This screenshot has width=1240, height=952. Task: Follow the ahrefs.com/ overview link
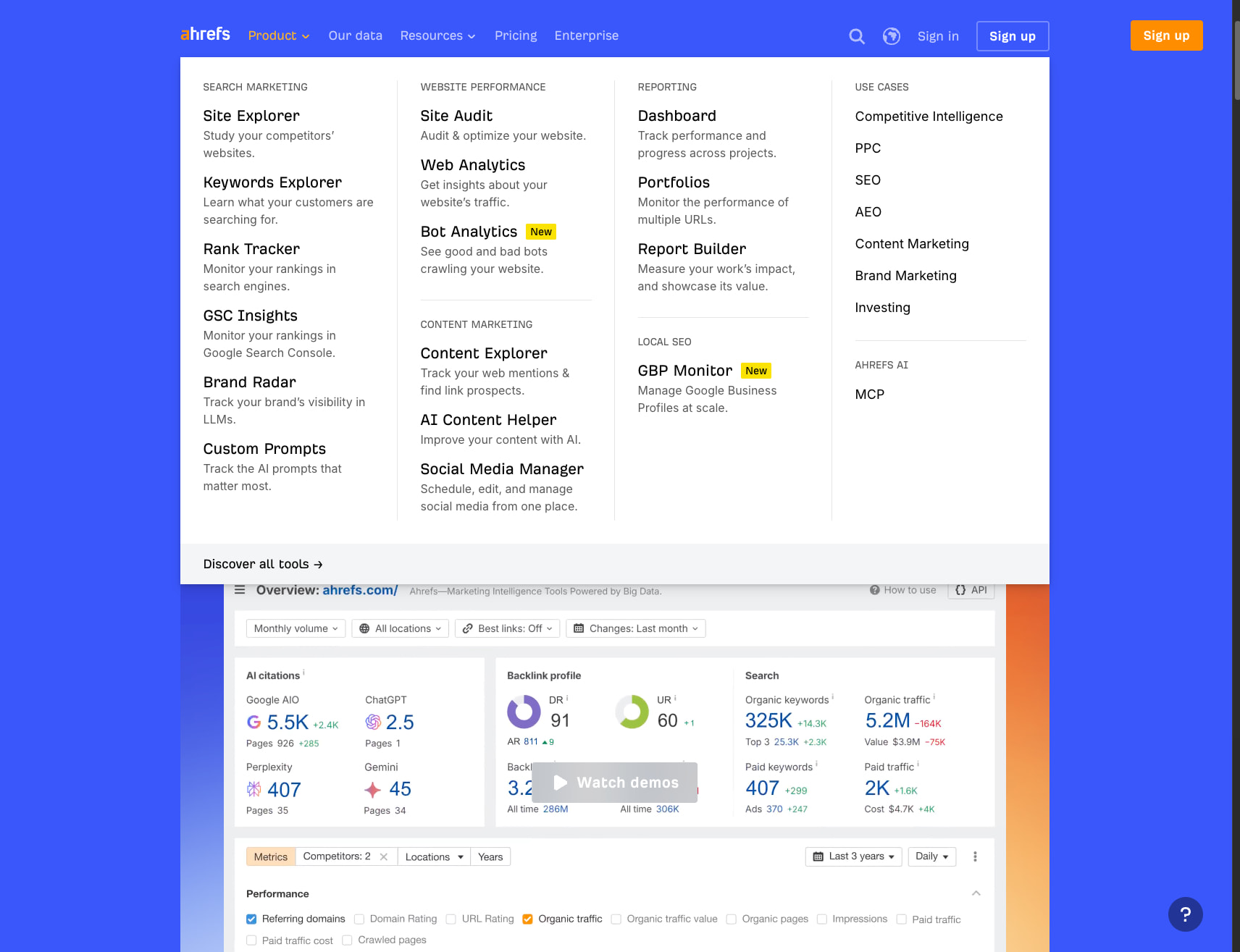[x=360, y=590]
